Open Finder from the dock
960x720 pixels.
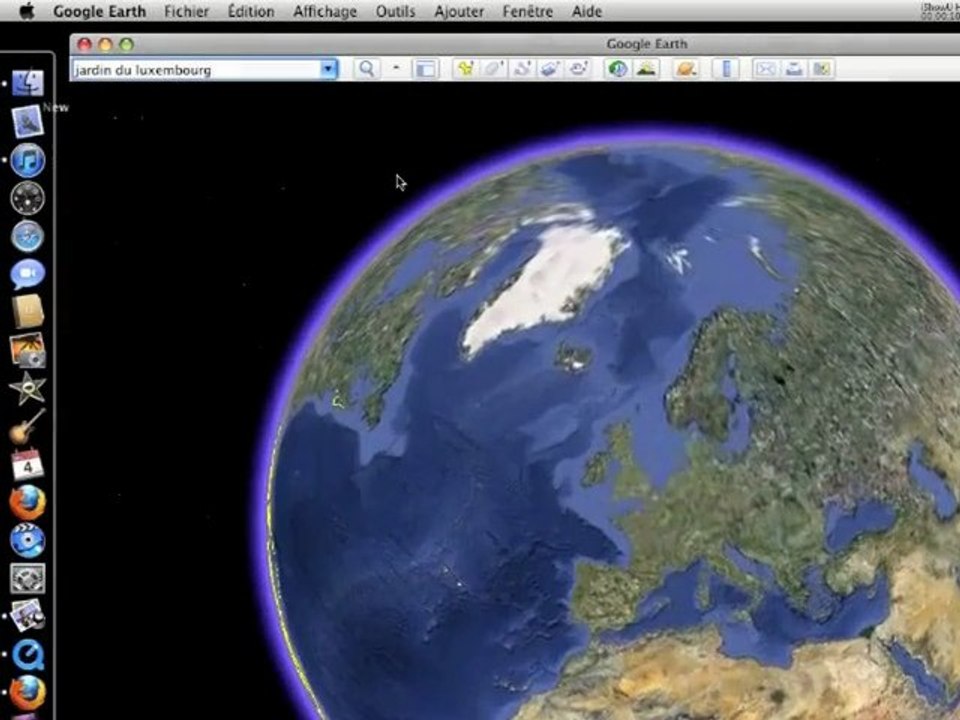tap(28, 83)
